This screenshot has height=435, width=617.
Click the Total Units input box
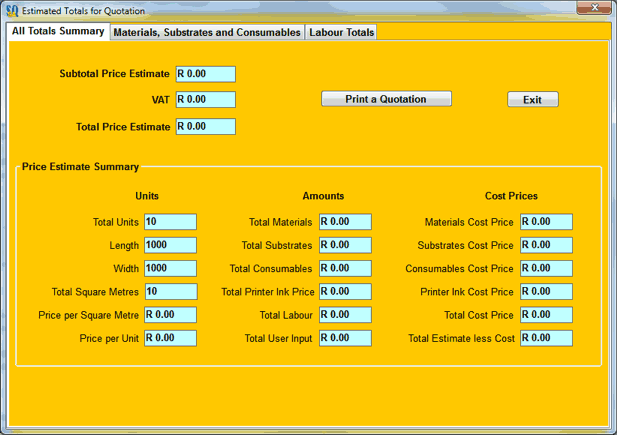tap(170, 222)
